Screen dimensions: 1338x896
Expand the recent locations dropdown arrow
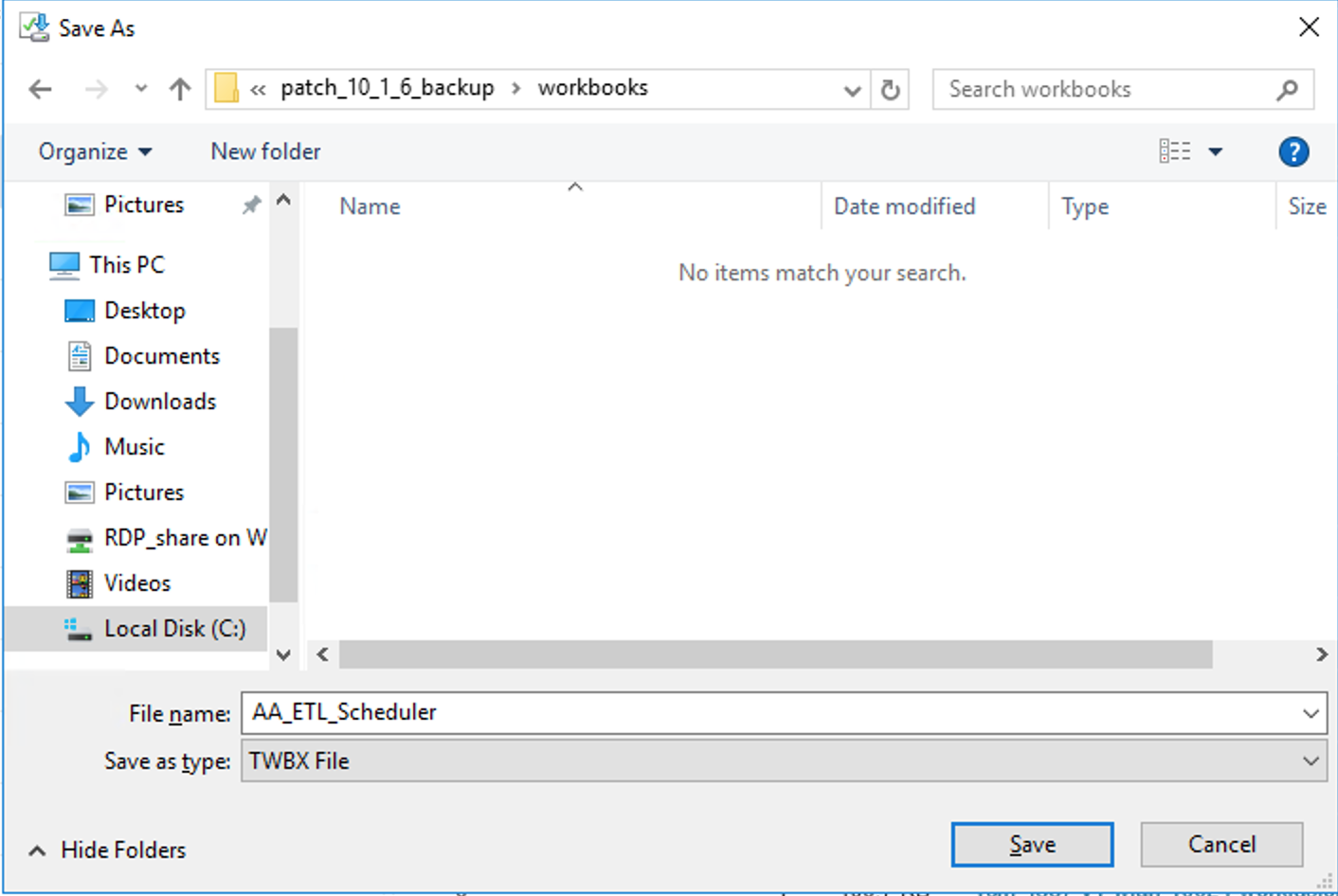pyautogui.click(x=141, y=89)
